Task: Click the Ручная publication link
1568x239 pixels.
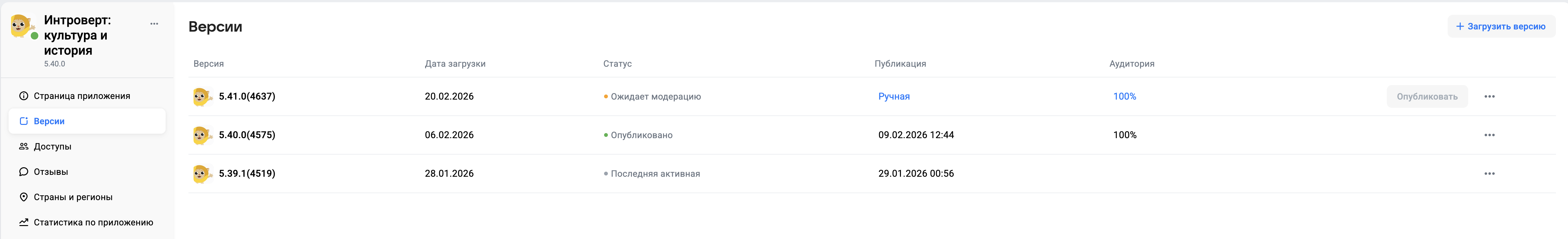Action: [x=894, y=97]
